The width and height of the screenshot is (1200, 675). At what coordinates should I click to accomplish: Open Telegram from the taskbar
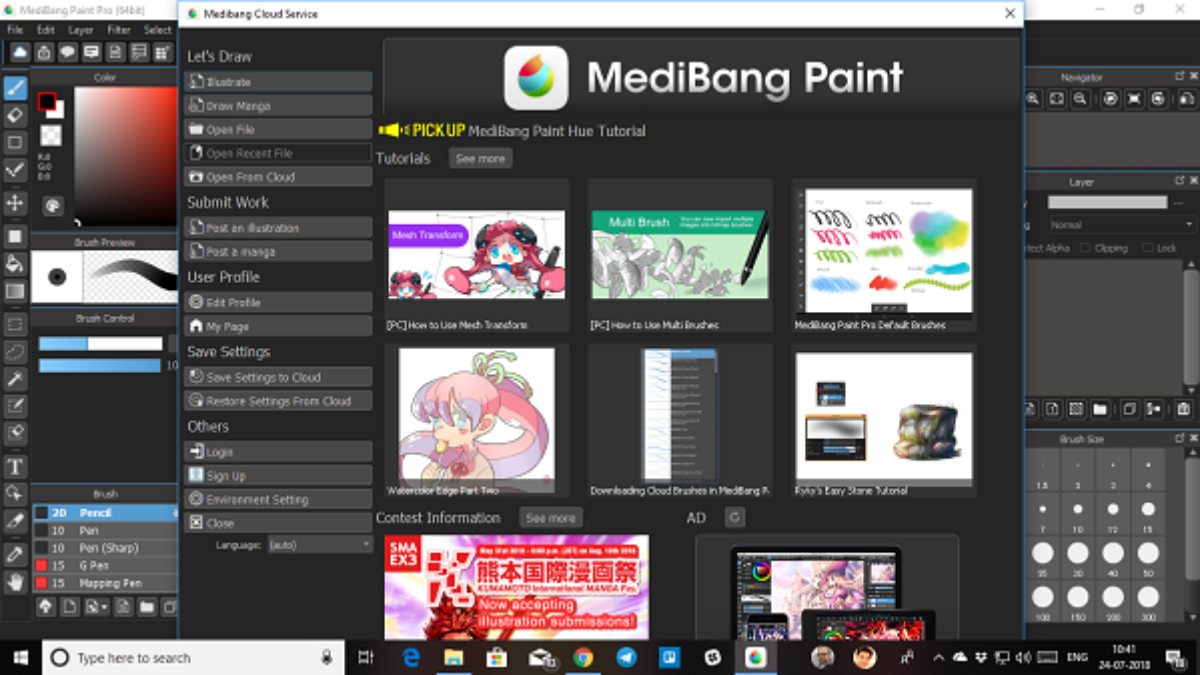(626, 657)
